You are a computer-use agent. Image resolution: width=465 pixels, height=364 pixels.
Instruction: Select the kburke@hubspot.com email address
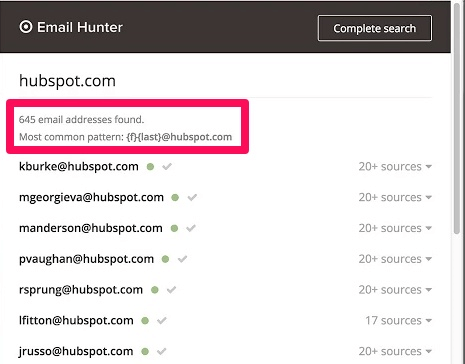tap(79, 166)
